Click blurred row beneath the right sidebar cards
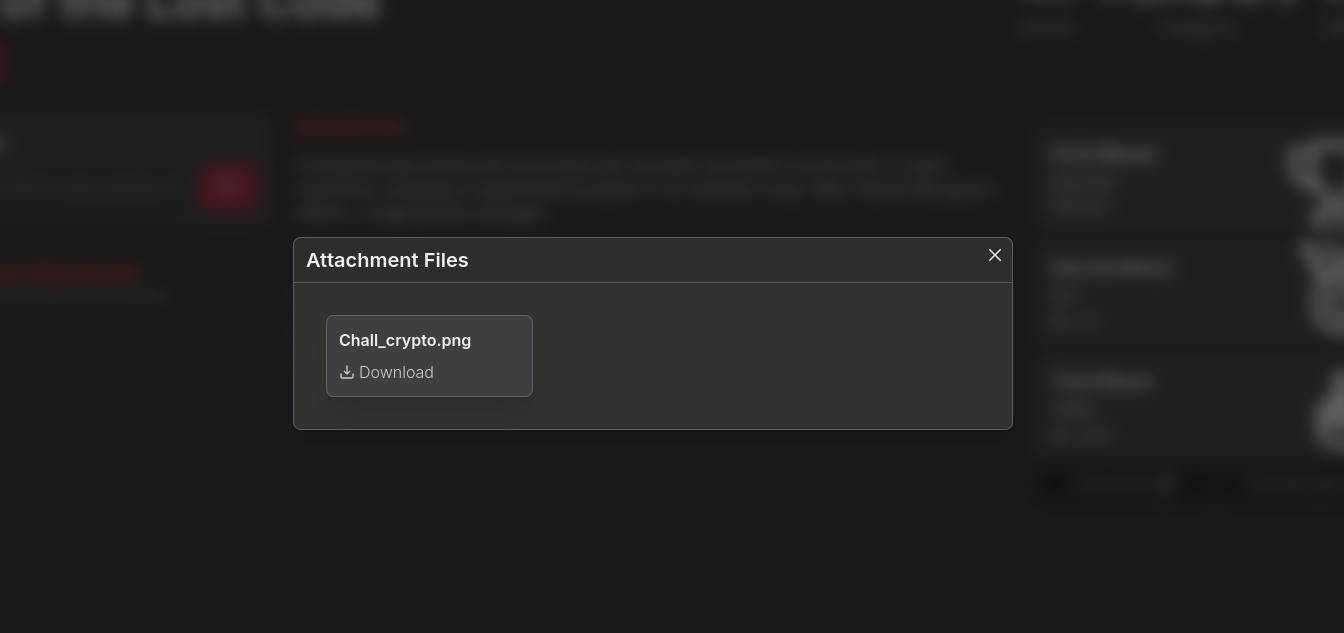The height and width of the screenshot is (633, 1344). click(x=1190, y=485)
